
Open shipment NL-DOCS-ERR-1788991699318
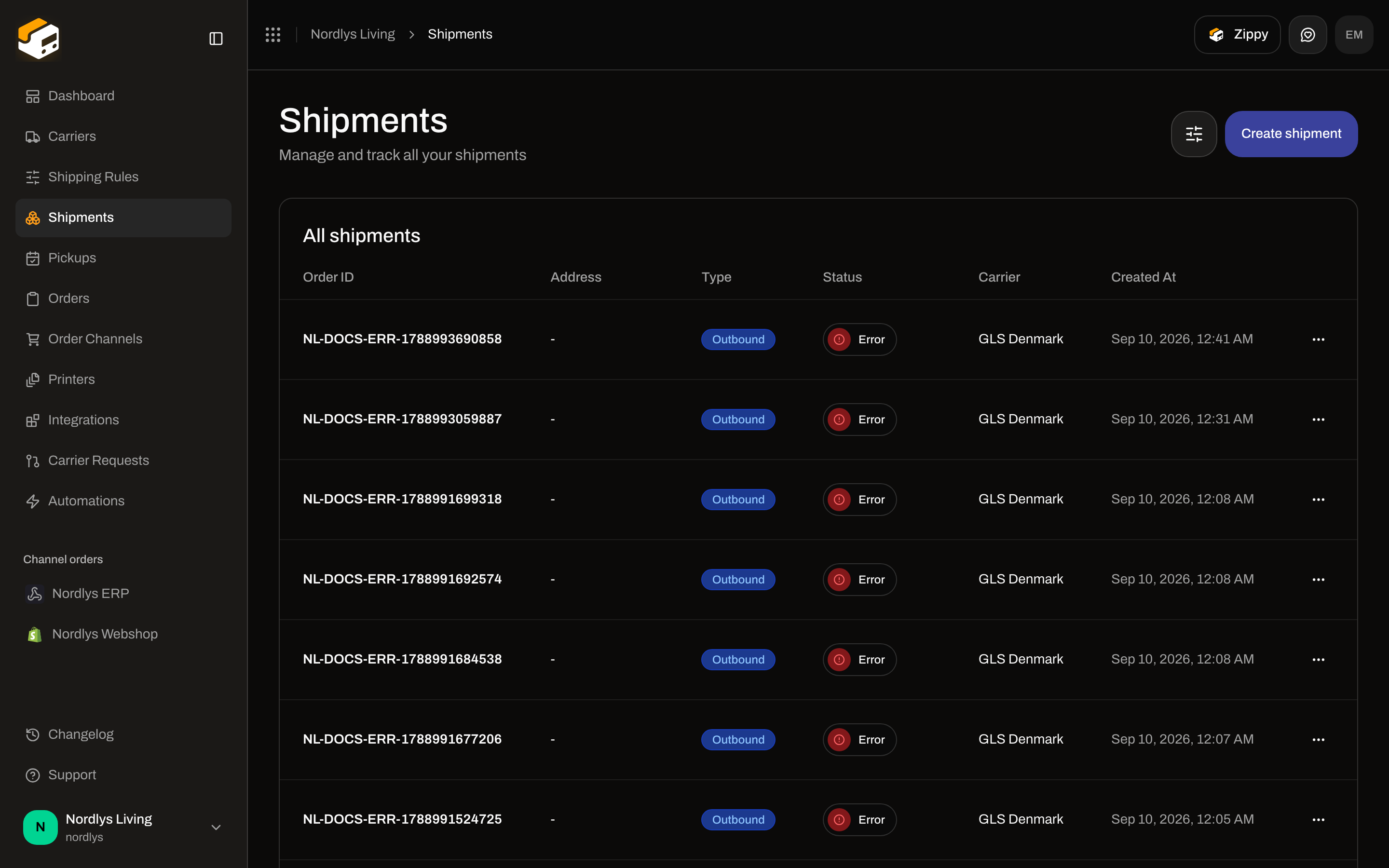402,499
